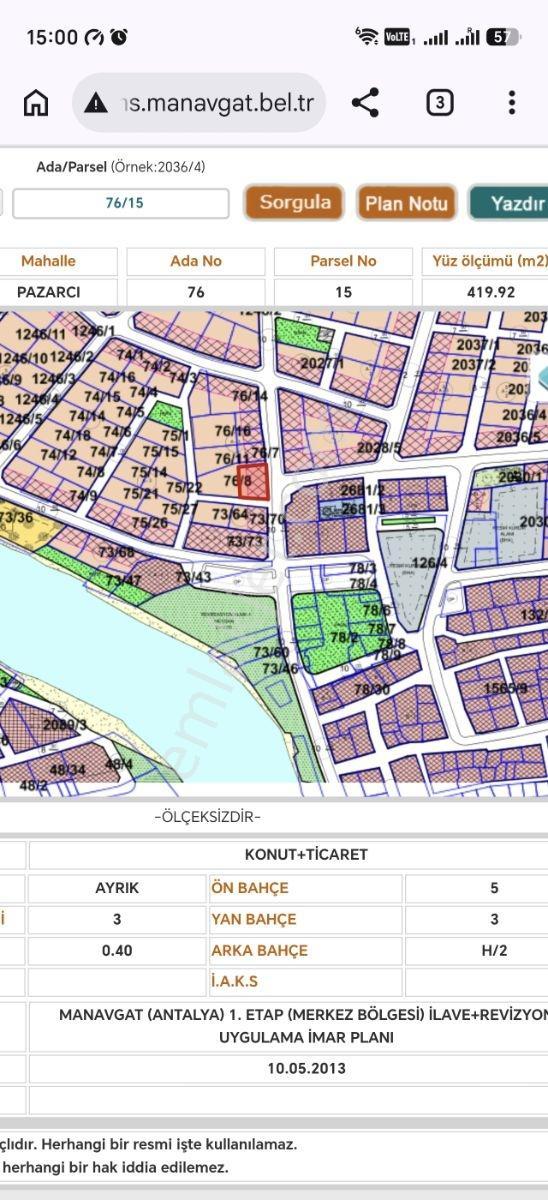548x1200 pixels.
Task: Select the Parsel No value 15
Action: (x=343, y=292)
